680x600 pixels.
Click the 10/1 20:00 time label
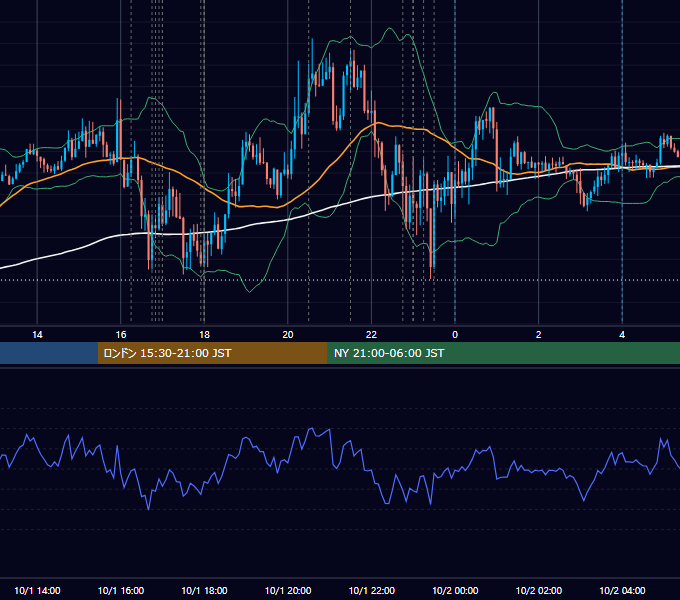288,590
